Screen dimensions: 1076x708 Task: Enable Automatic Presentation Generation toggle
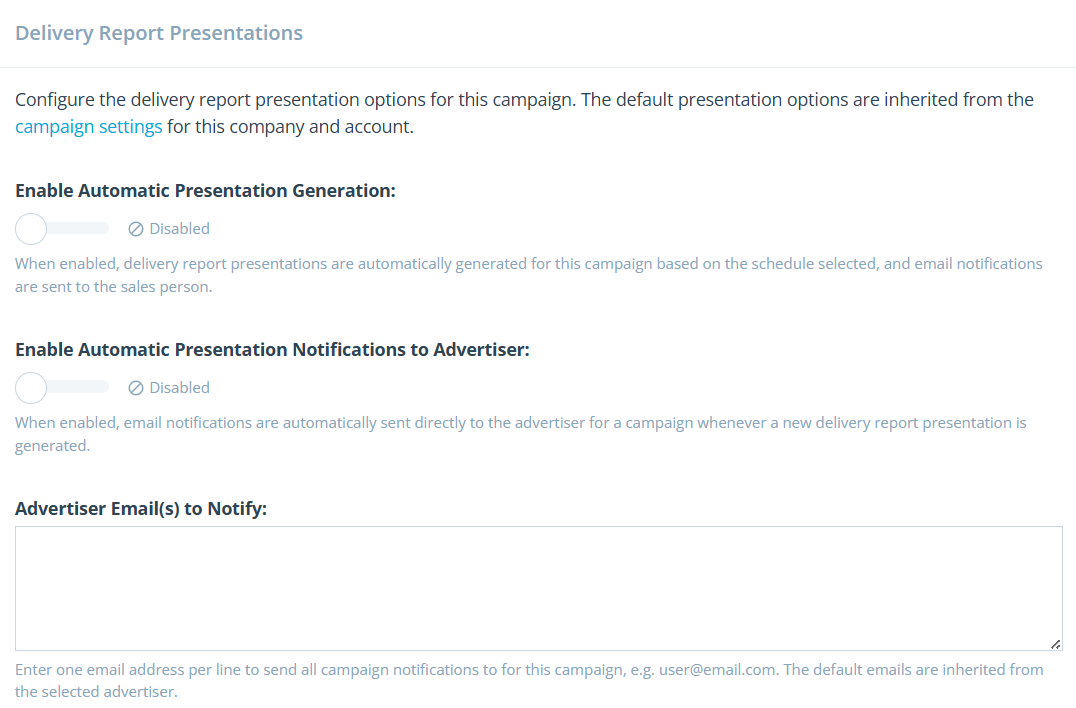(x=32, y=229)
